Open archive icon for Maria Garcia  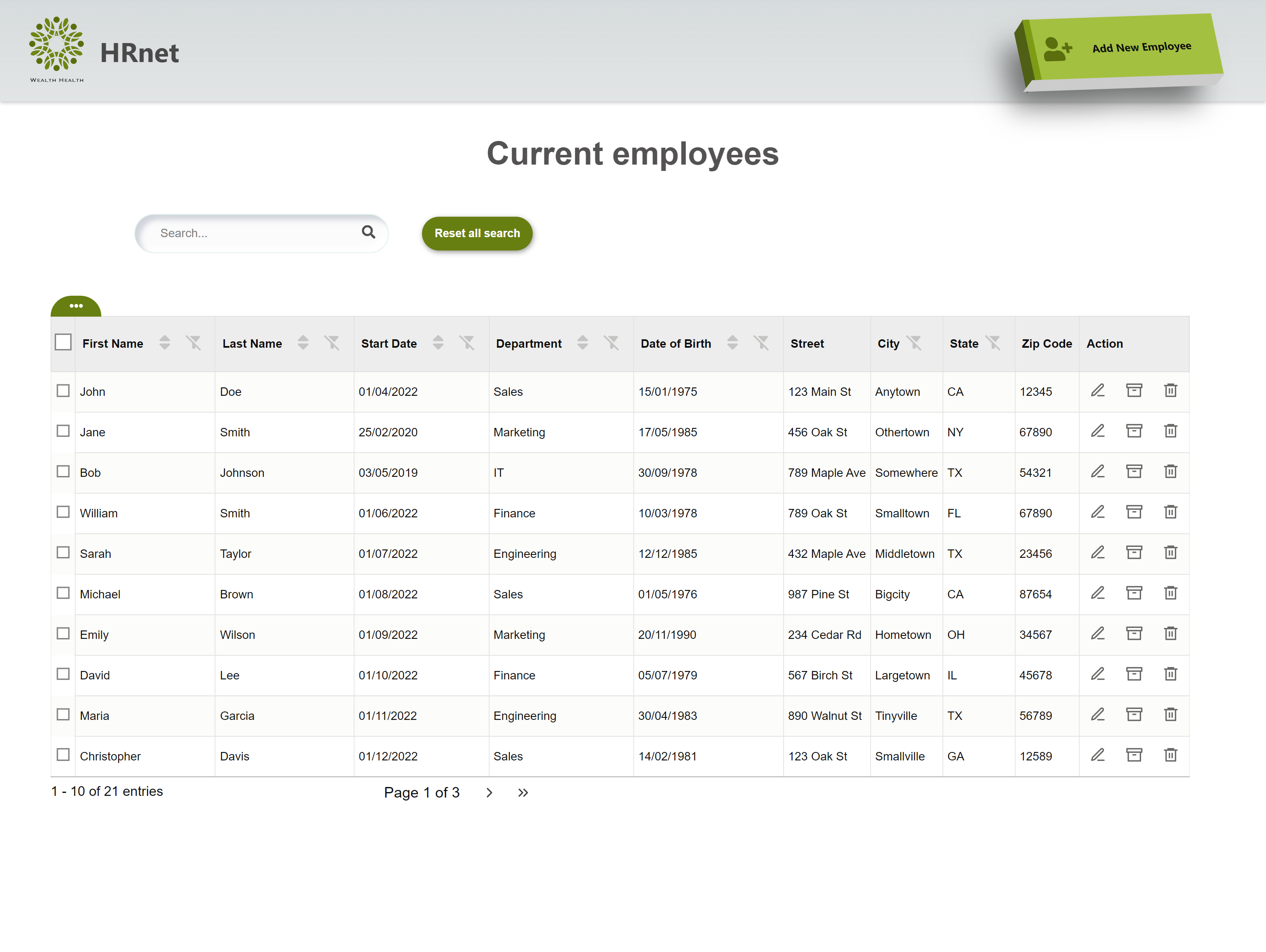[x=1134, y=714]
